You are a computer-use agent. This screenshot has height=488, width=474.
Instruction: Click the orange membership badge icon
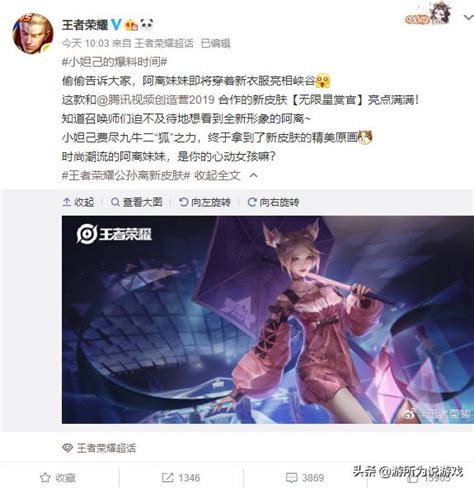click(131, 25)
